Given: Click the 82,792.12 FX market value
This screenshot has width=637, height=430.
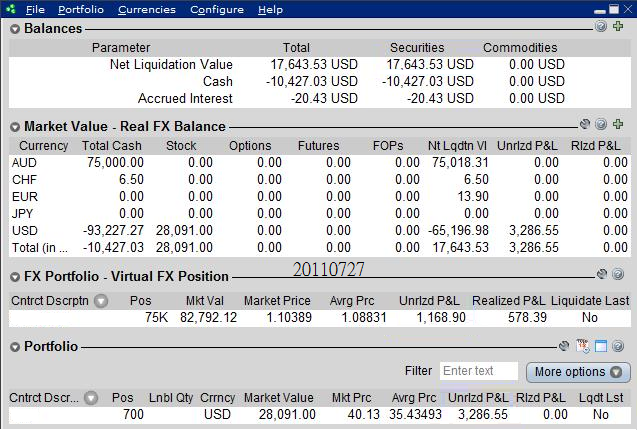Looking at the screenshot, I should click(208, 317).
